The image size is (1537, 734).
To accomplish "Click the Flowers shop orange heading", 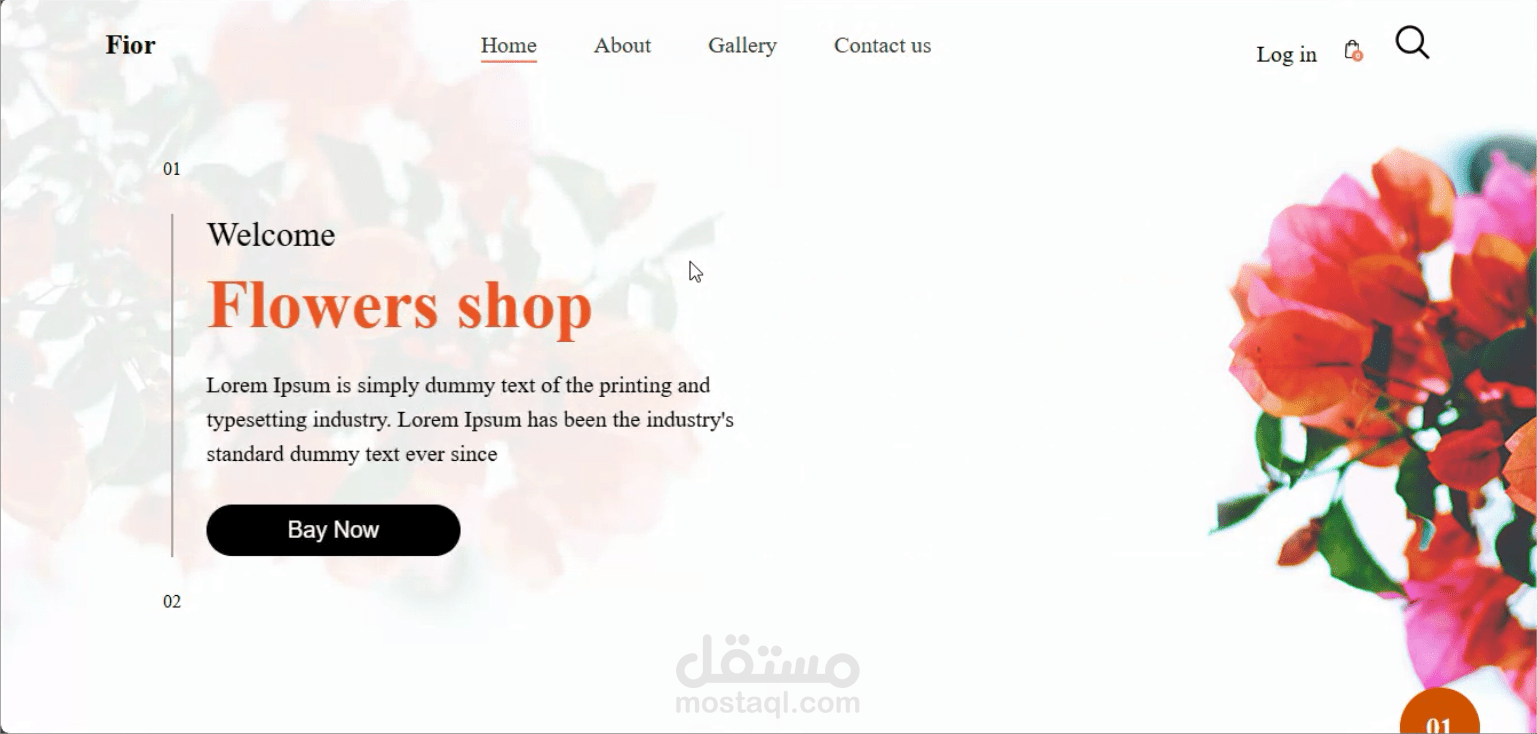I will [x=399, y=305].
